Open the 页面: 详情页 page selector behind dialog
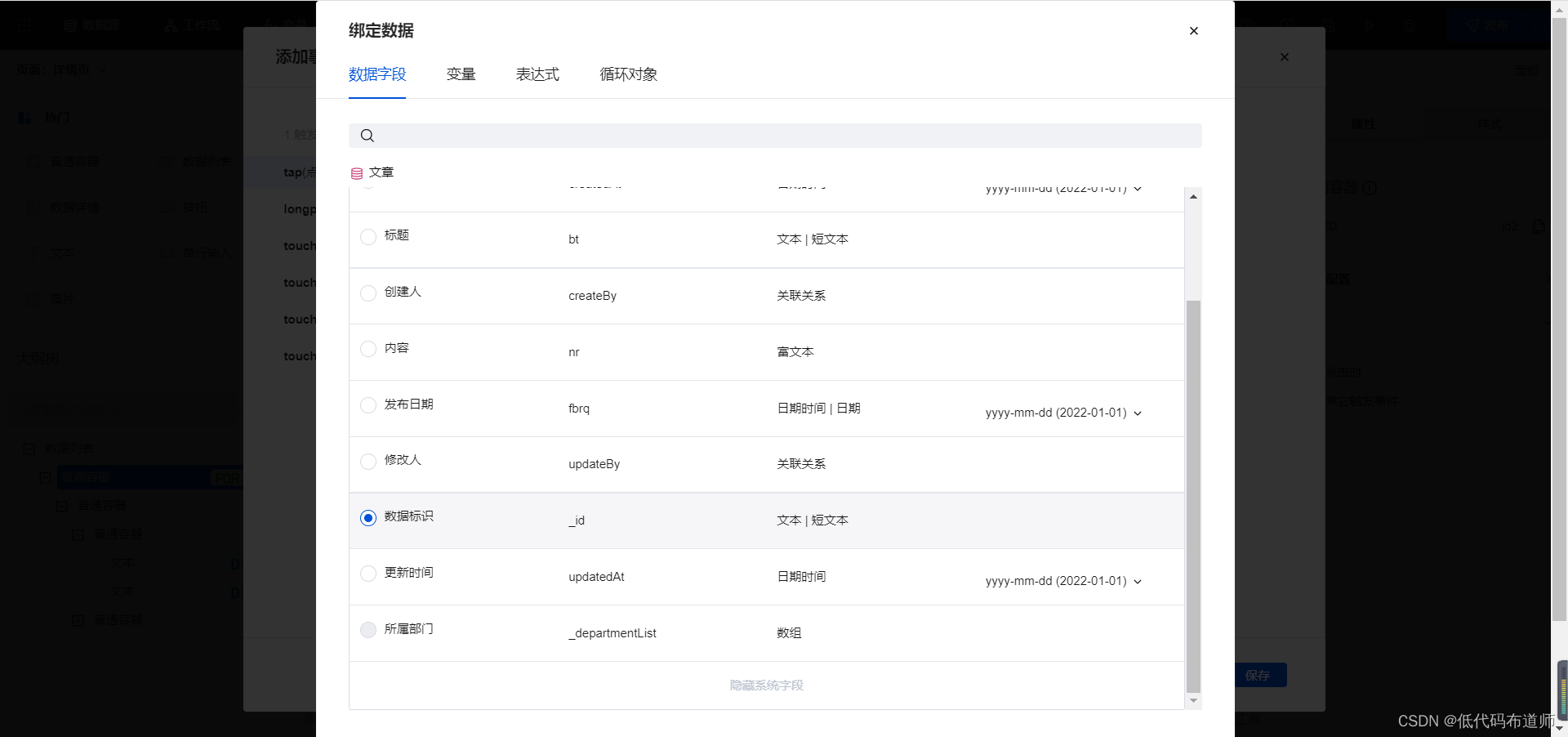The height and width of the screenshot is (737, 1568). 62,70
